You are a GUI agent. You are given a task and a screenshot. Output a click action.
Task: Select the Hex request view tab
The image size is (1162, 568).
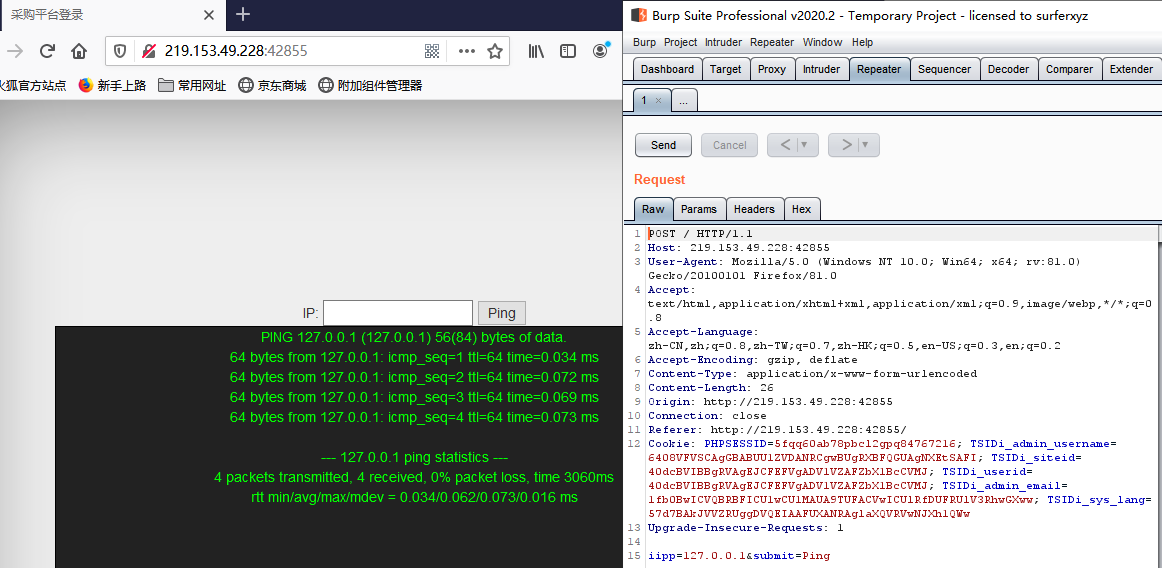pos(801,209)
